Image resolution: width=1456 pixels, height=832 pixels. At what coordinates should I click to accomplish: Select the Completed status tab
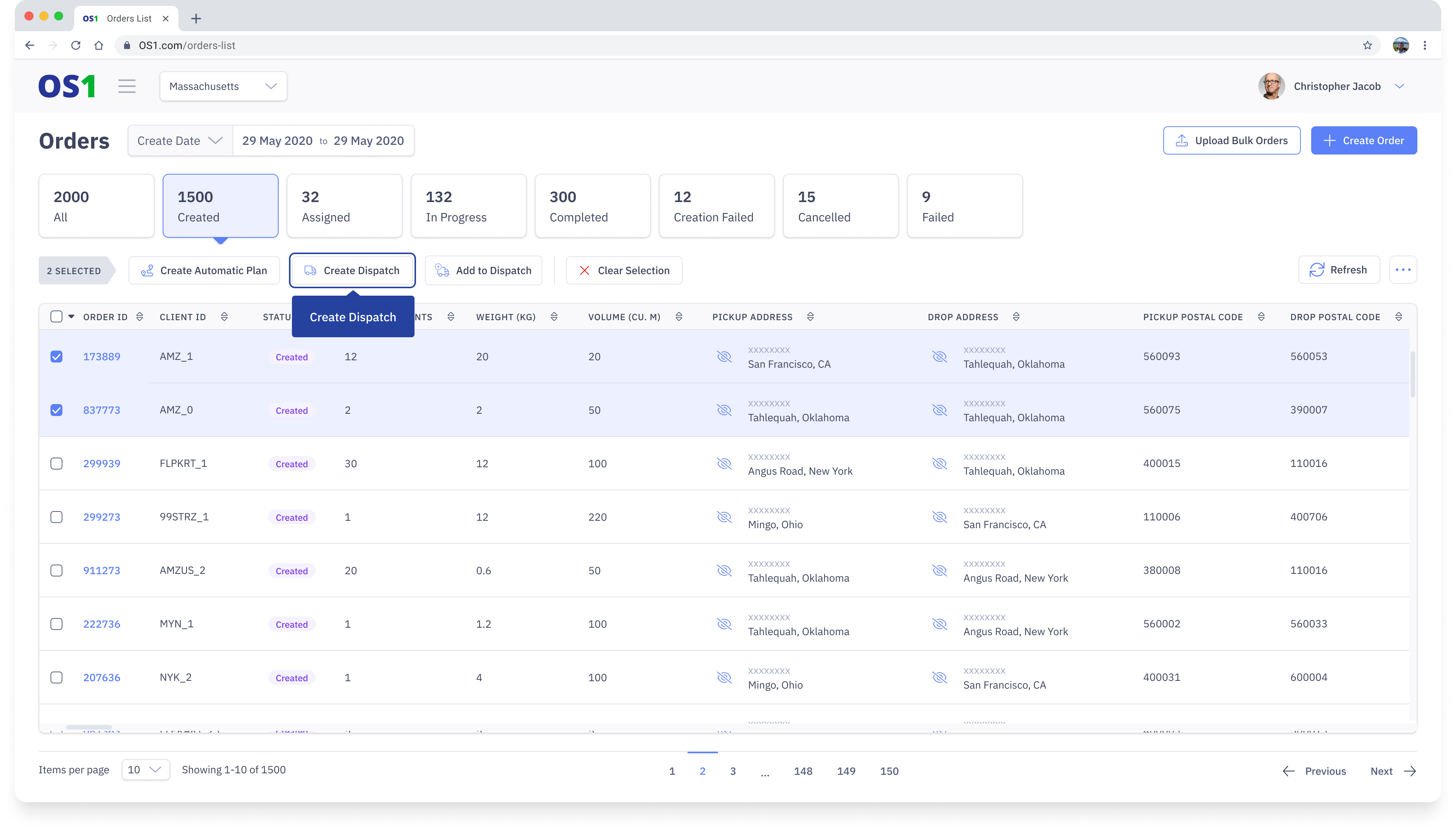592,206
